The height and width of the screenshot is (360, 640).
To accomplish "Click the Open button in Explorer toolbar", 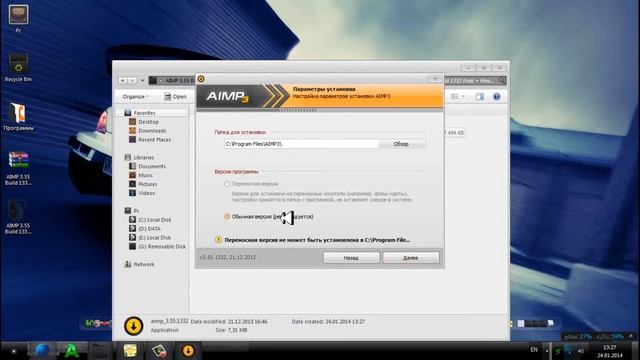I will pos(176,97).
